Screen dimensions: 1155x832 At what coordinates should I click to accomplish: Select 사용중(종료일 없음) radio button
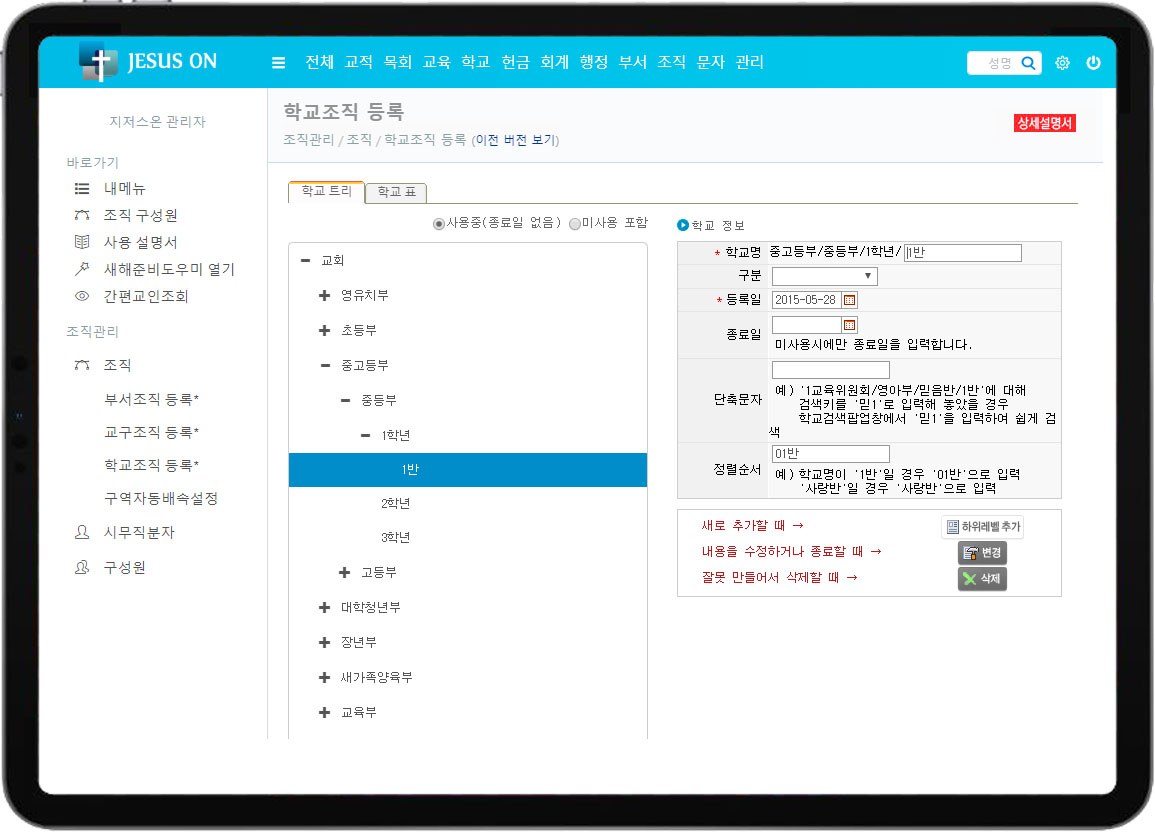point(439,223)
